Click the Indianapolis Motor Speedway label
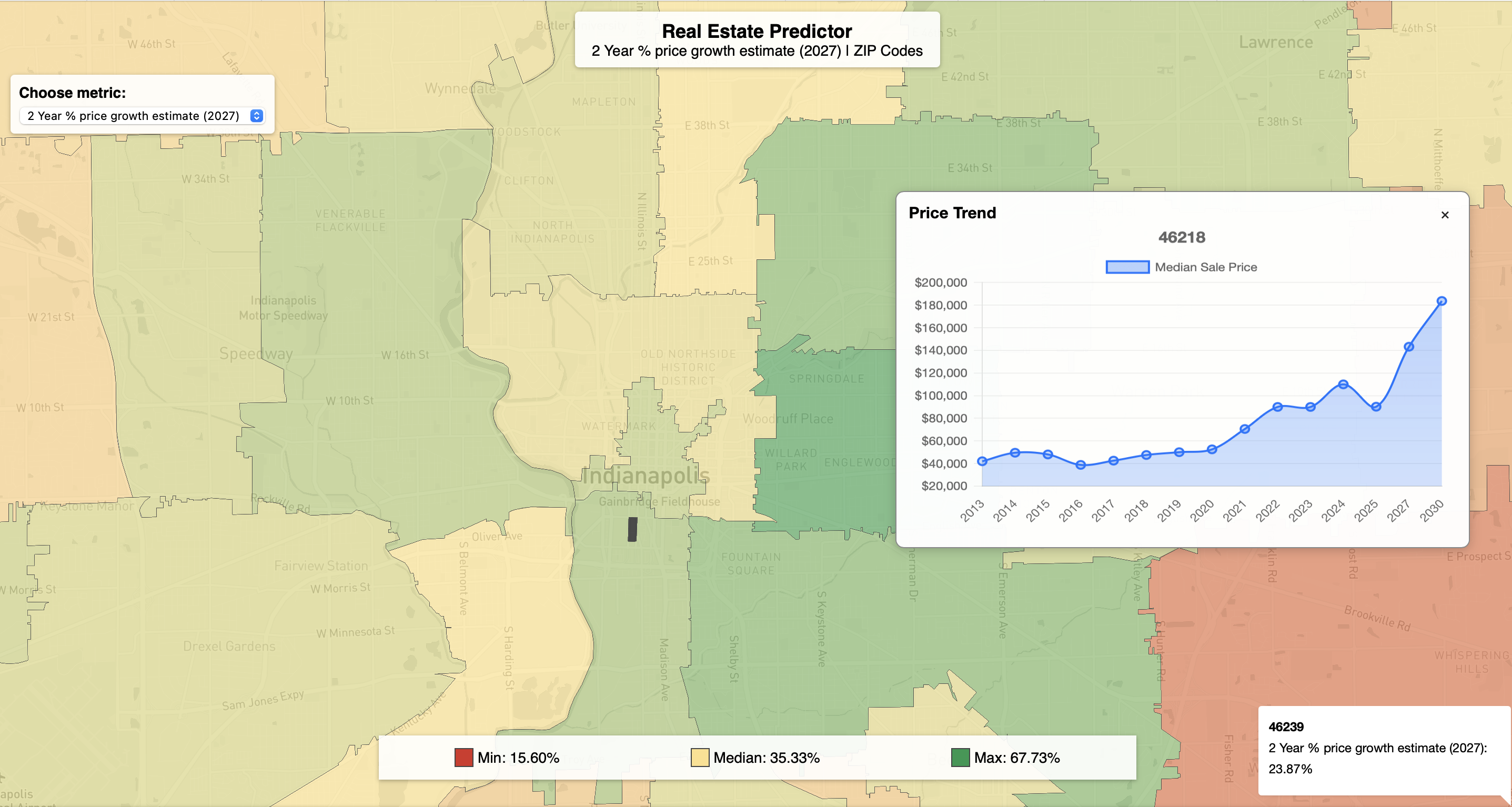The height and width of the screenshot is (807, 1512). tap(283, 308)
